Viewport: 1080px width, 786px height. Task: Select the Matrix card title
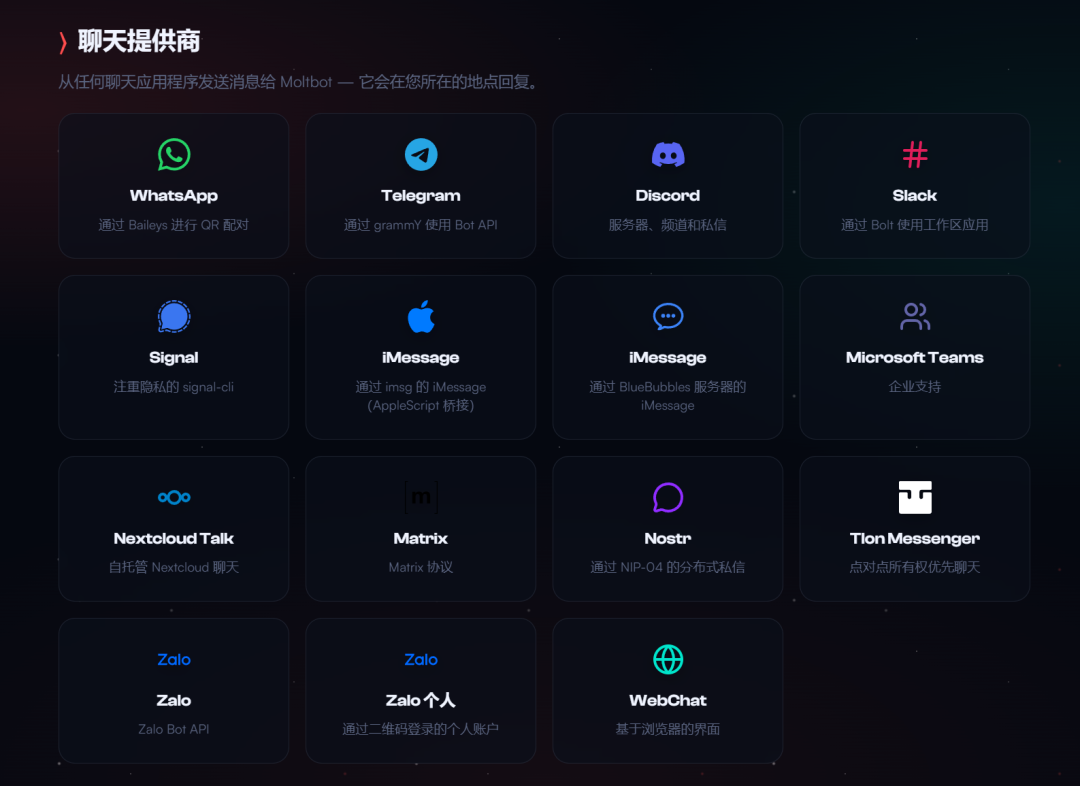pyautogui.click(x=421, y=538)
